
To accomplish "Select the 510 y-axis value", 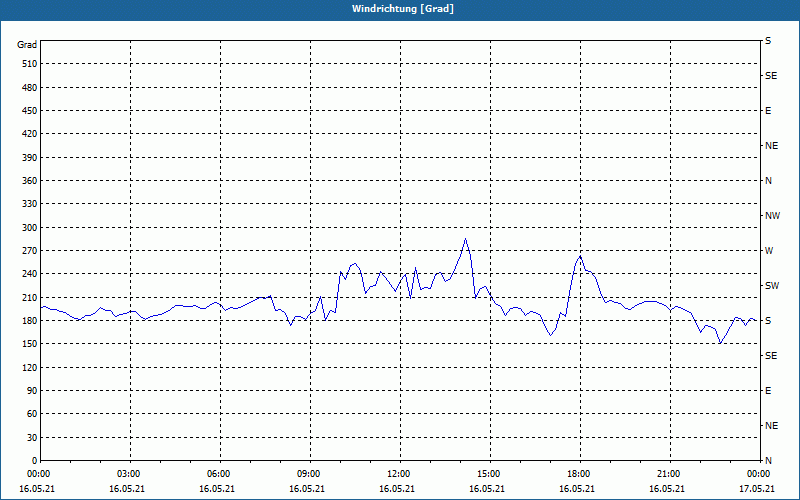I will click(30, 64).
